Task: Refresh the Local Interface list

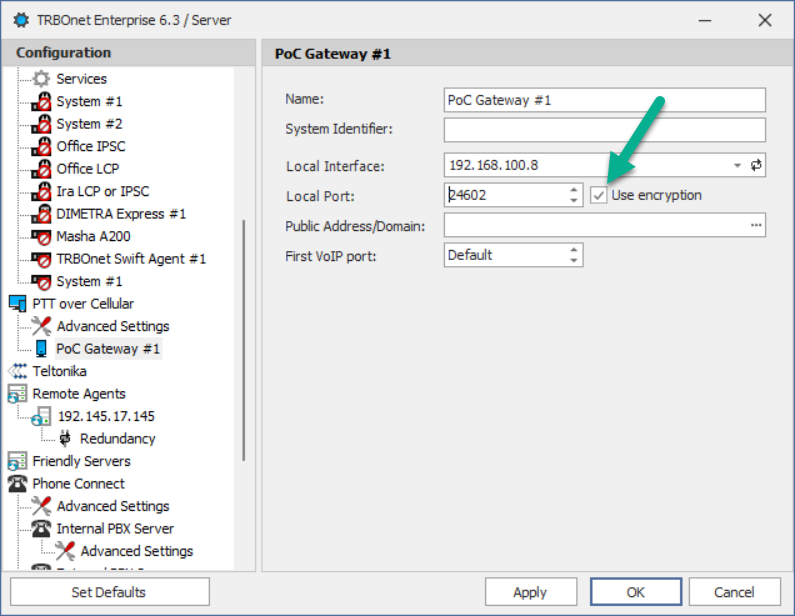Action: coord(756,165)
